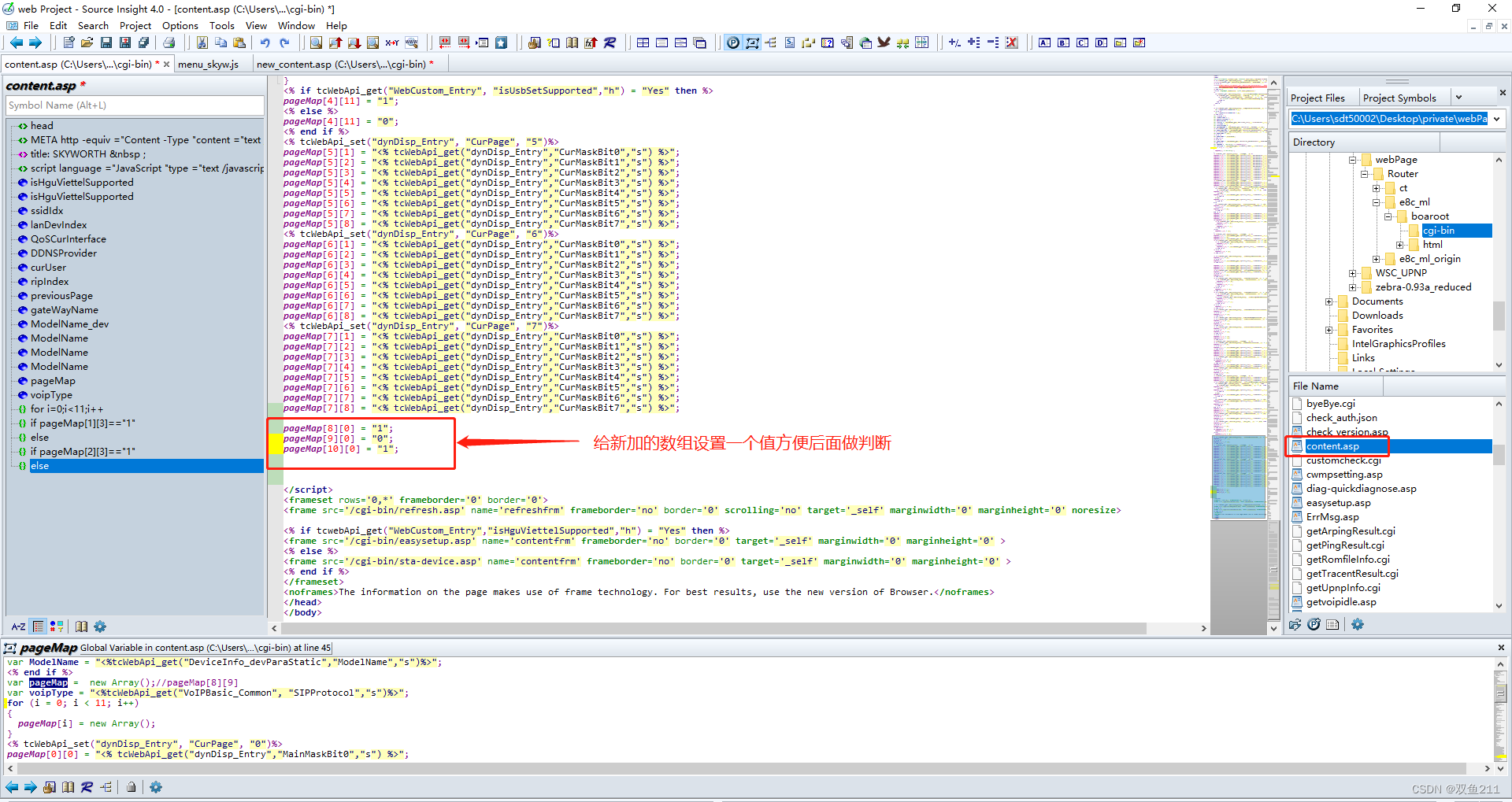Close the content.asp tab
The height and width of the screenshot is (802, 1512).
tap(166, 64)
